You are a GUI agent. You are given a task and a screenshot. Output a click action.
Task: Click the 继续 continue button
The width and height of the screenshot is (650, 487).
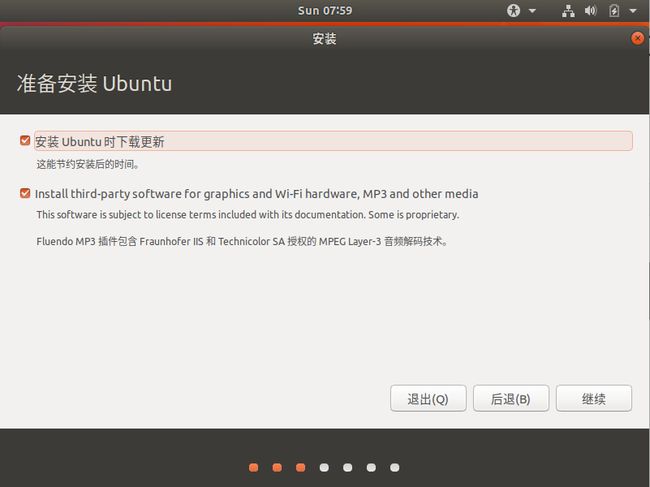(594, 398)
